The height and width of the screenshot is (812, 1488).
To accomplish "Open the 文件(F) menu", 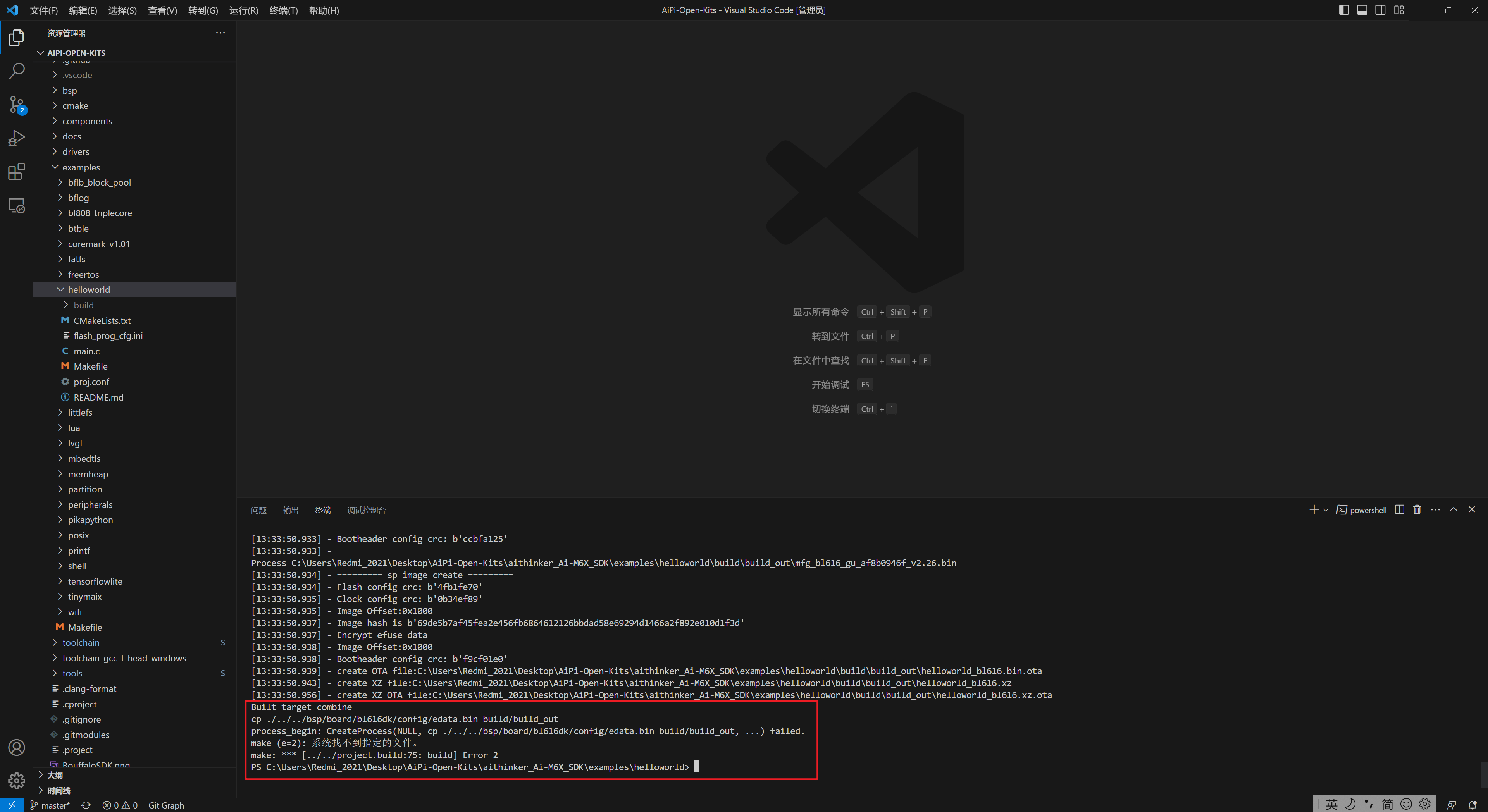I will tap(44, 10).
